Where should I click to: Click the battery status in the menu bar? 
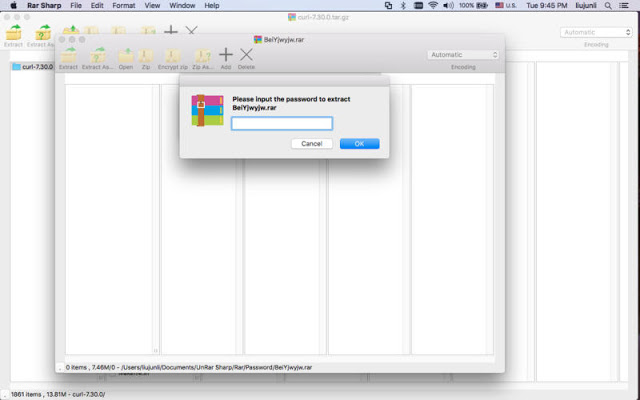click(473, 6)
